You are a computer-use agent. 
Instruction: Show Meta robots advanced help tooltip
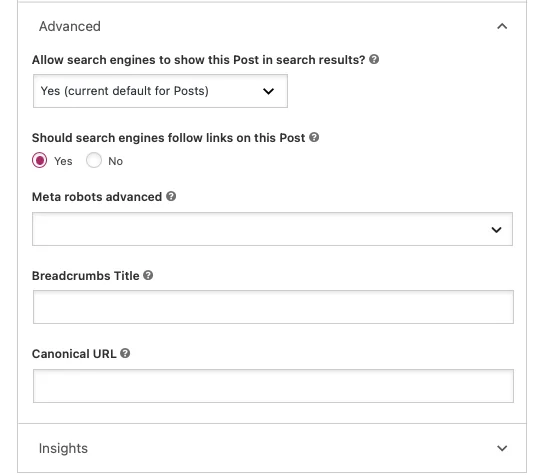[x=171, y=196]
